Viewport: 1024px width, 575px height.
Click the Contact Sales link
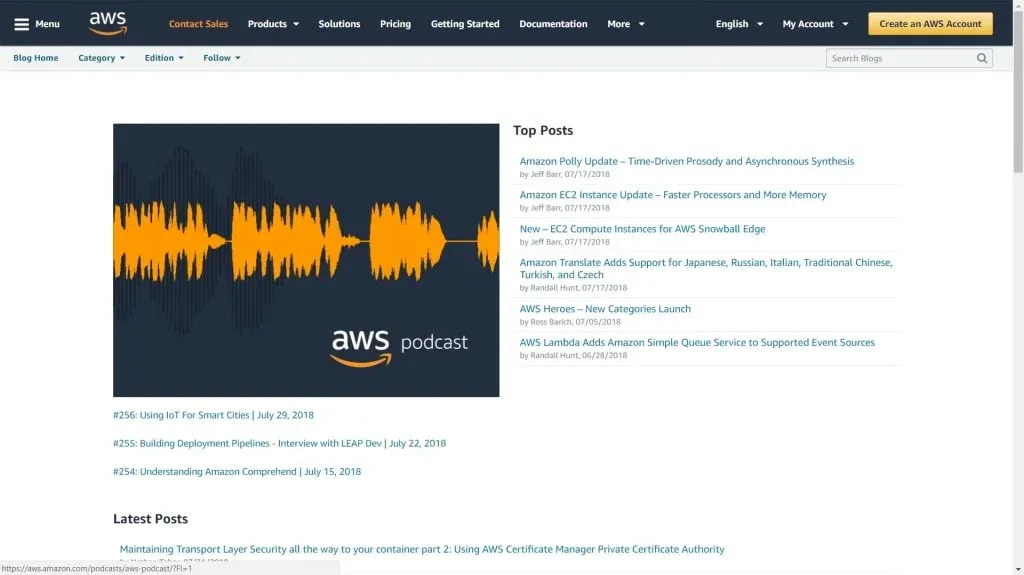click(x=198, y=24)
